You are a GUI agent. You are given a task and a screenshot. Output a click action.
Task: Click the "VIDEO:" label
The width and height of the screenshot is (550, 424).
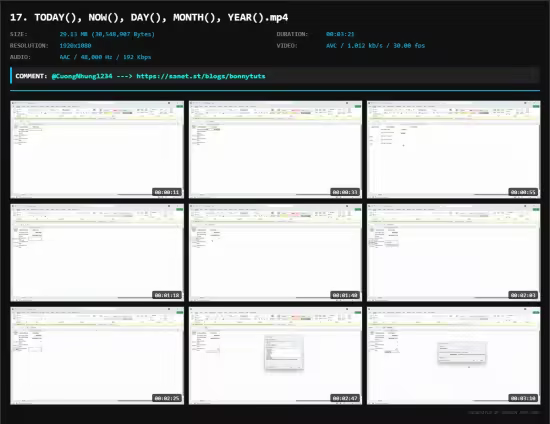[x=287, y=46]
